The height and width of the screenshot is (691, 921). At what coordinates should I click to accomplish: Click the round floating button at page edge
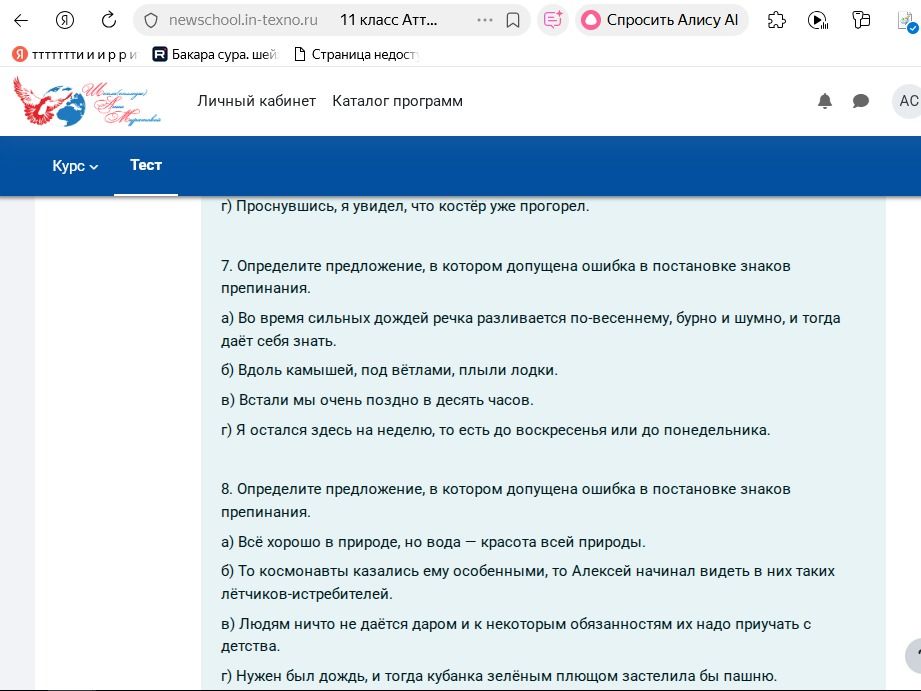(x=914, y=656)
